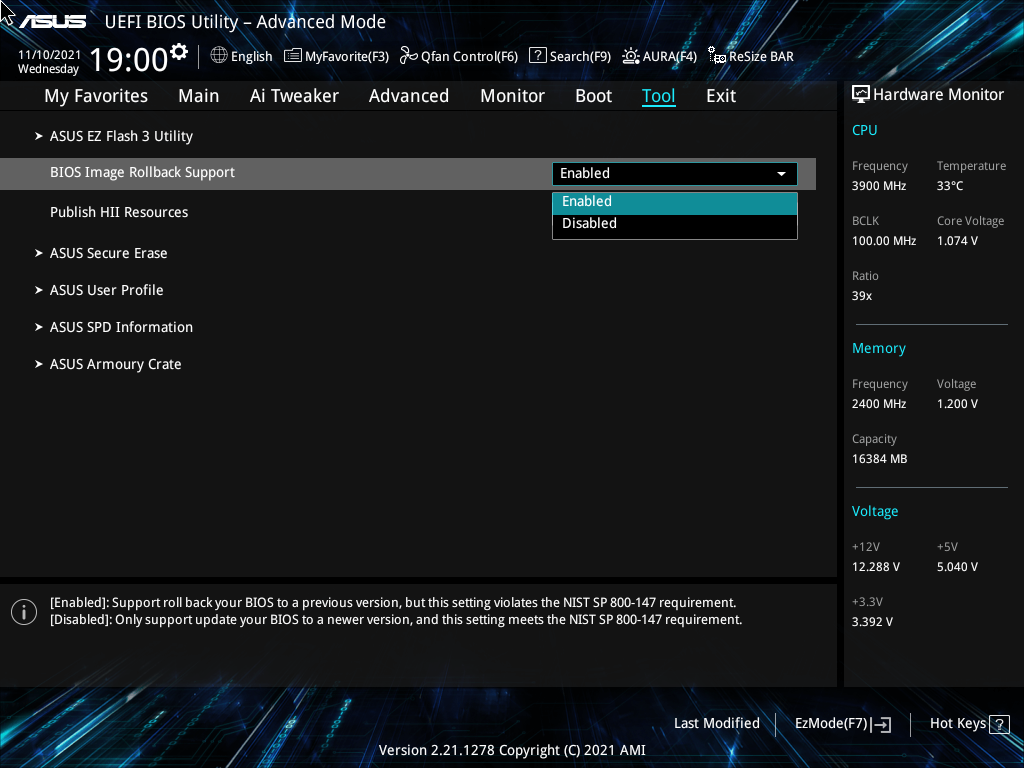1024x768 pixels.
Task: Click the ASUS EZ Flash 3 Utility label
Action: click(121, 136)
